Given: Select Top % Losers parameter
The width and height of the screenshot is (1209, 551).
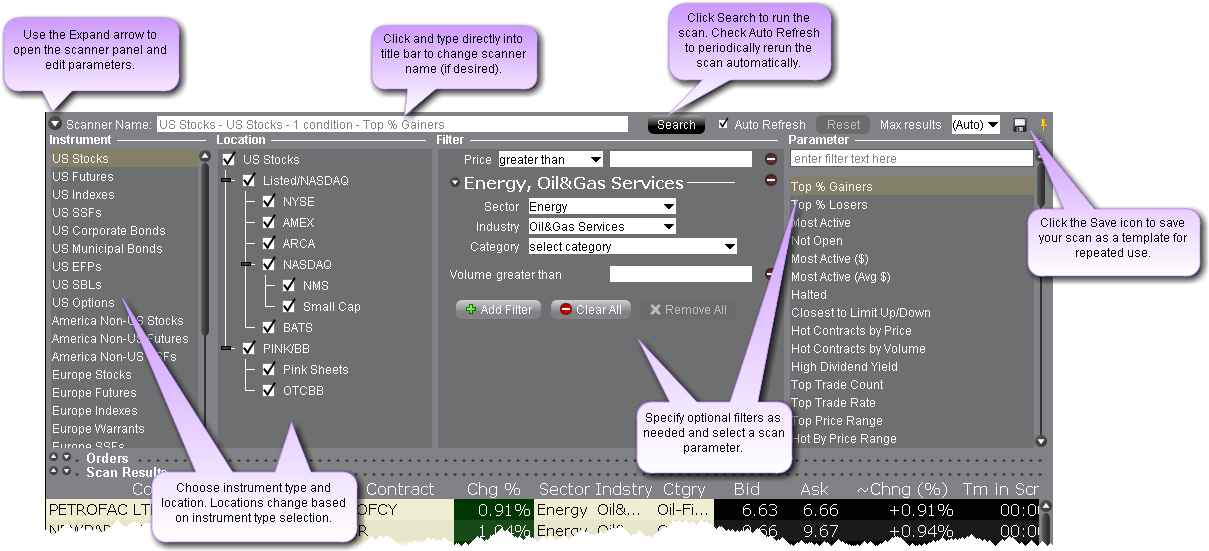Looking at the screenshot, I should coord(829,205).
